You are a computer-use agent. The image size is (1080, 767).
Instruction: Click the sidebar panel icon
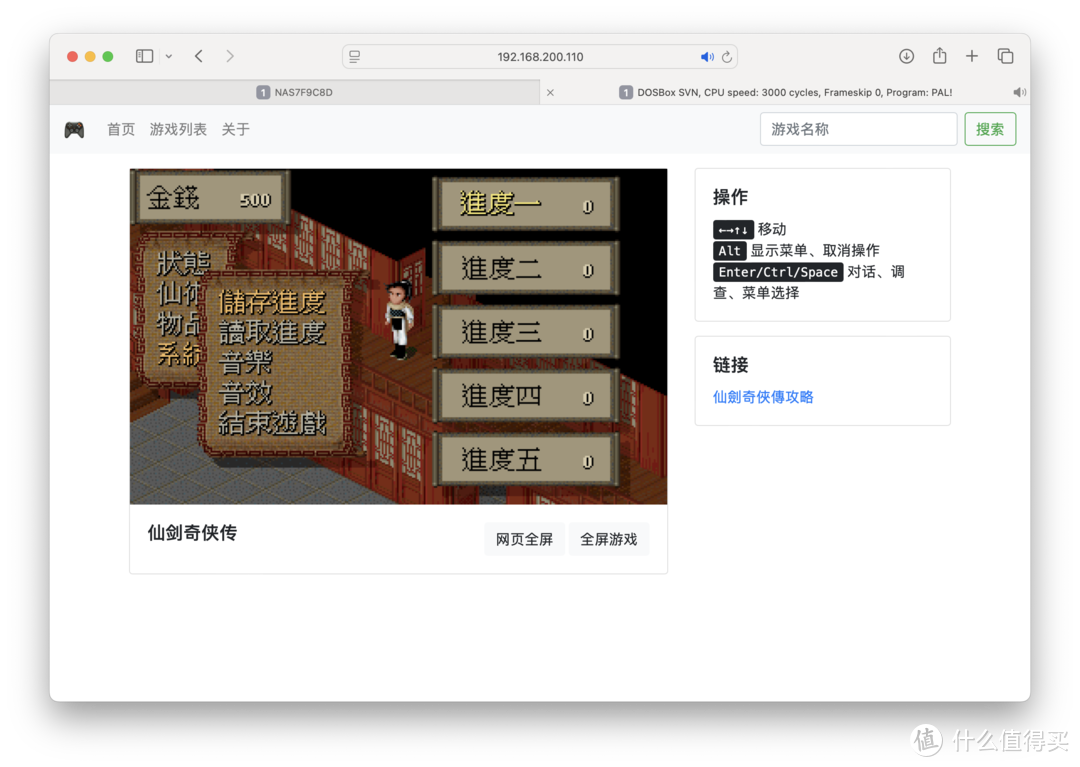[x=143, y=56]
